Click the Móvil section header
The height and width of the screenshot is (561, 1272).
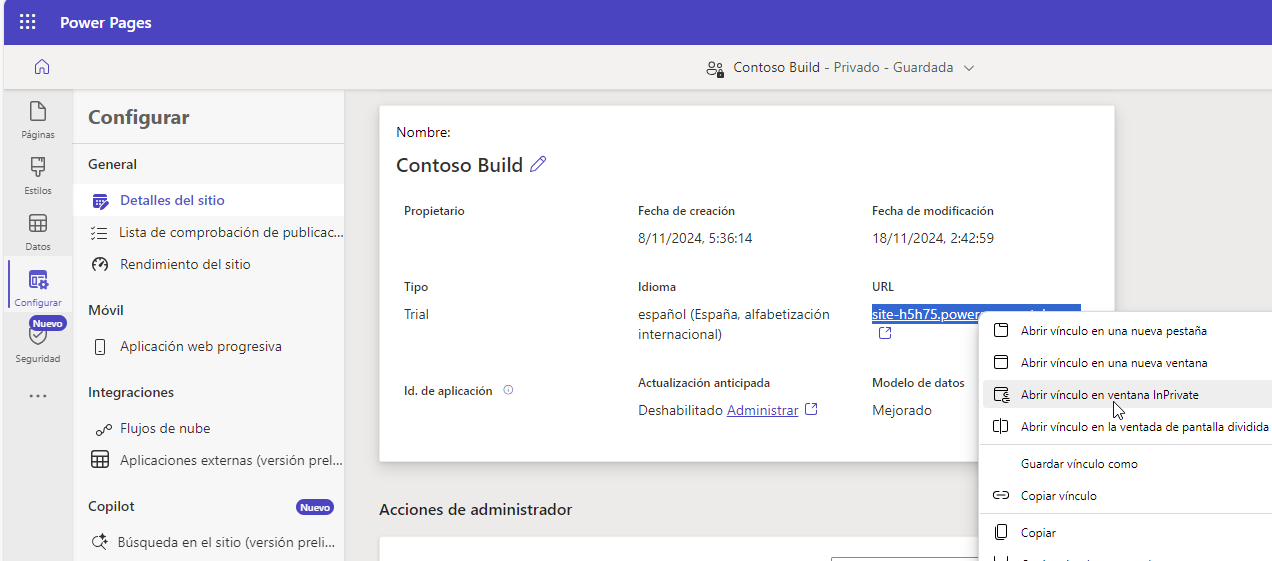[x=106, y=310]
